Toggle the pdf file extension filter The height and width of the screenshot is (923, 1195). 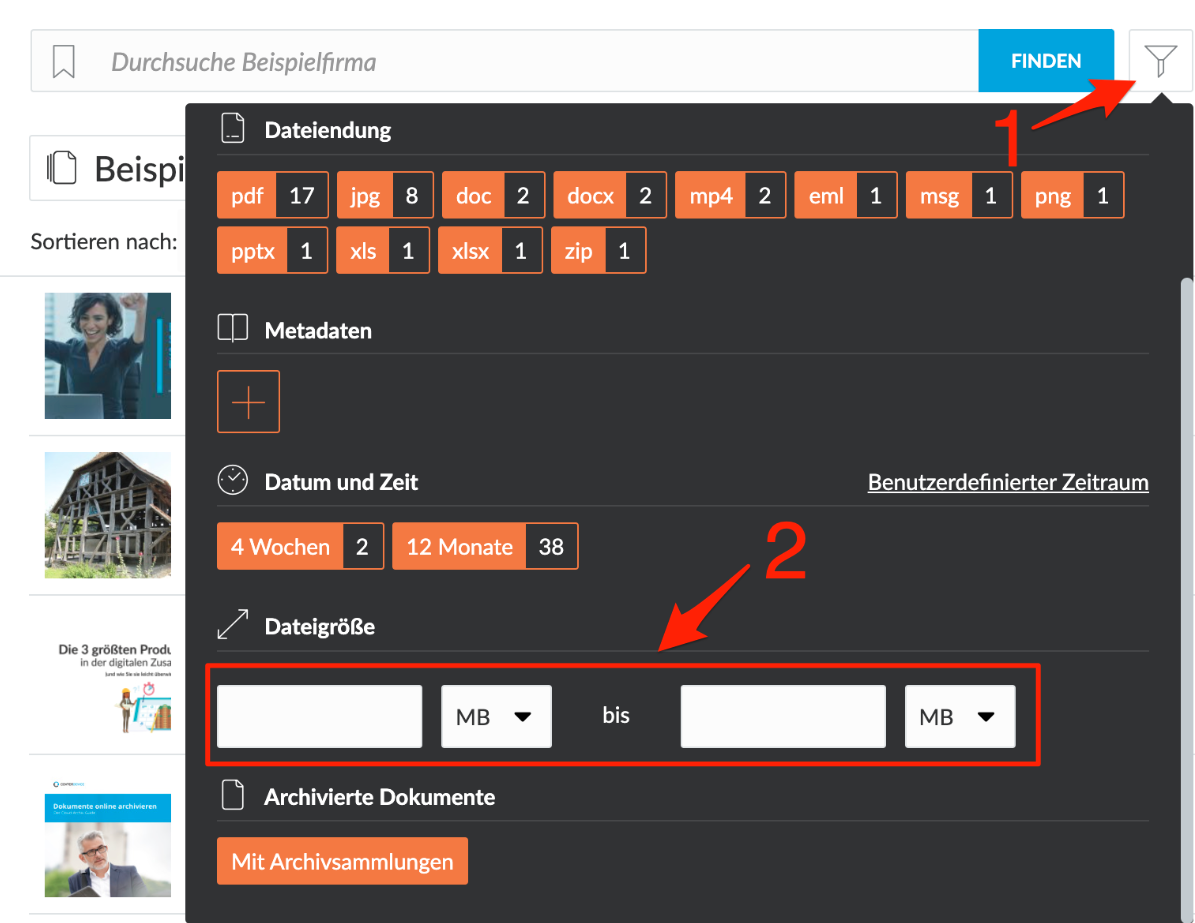pyautogui.click(x=273, y=196)
